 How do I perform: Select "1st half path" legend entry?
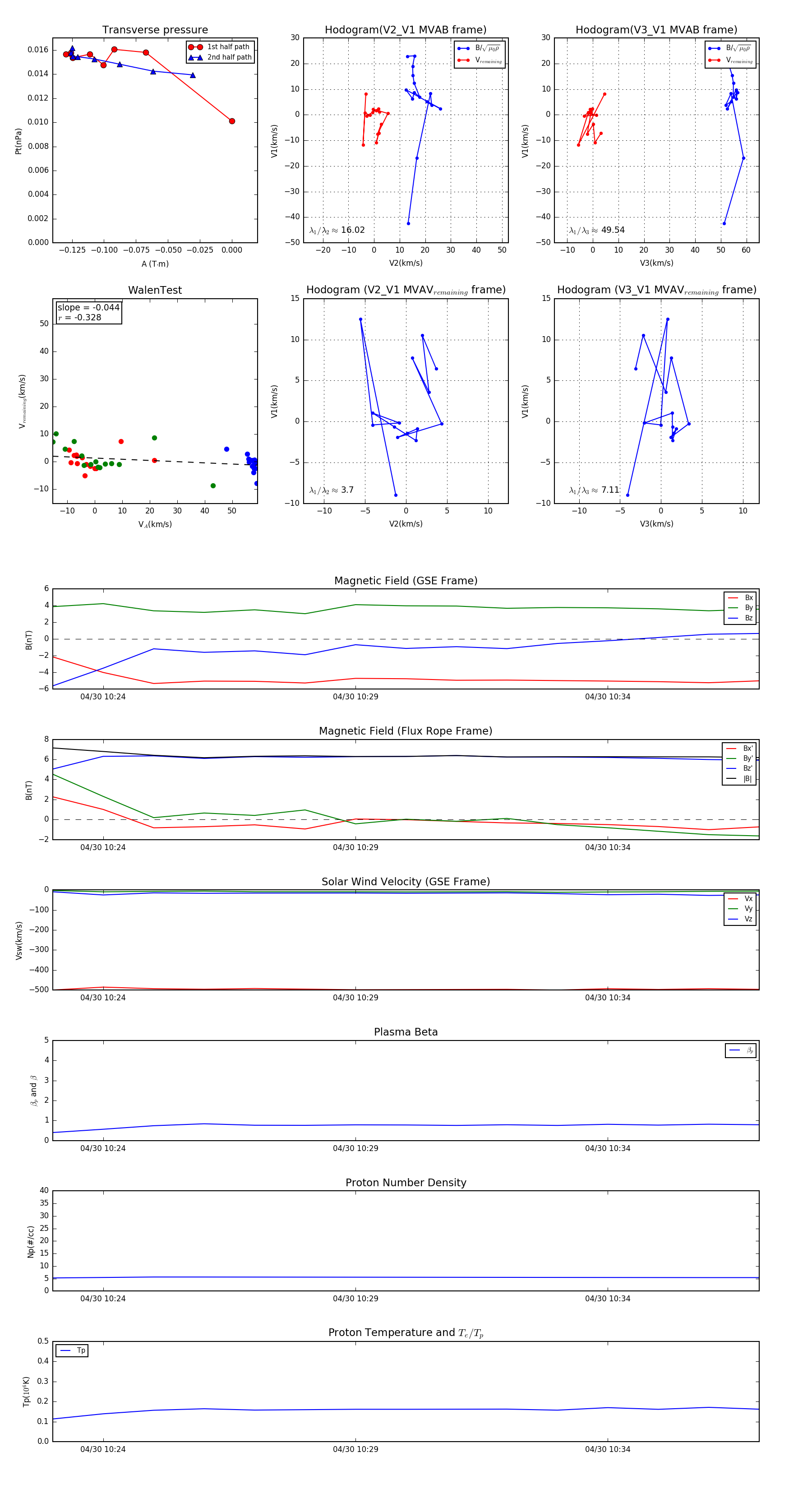[x=220, y=47]
